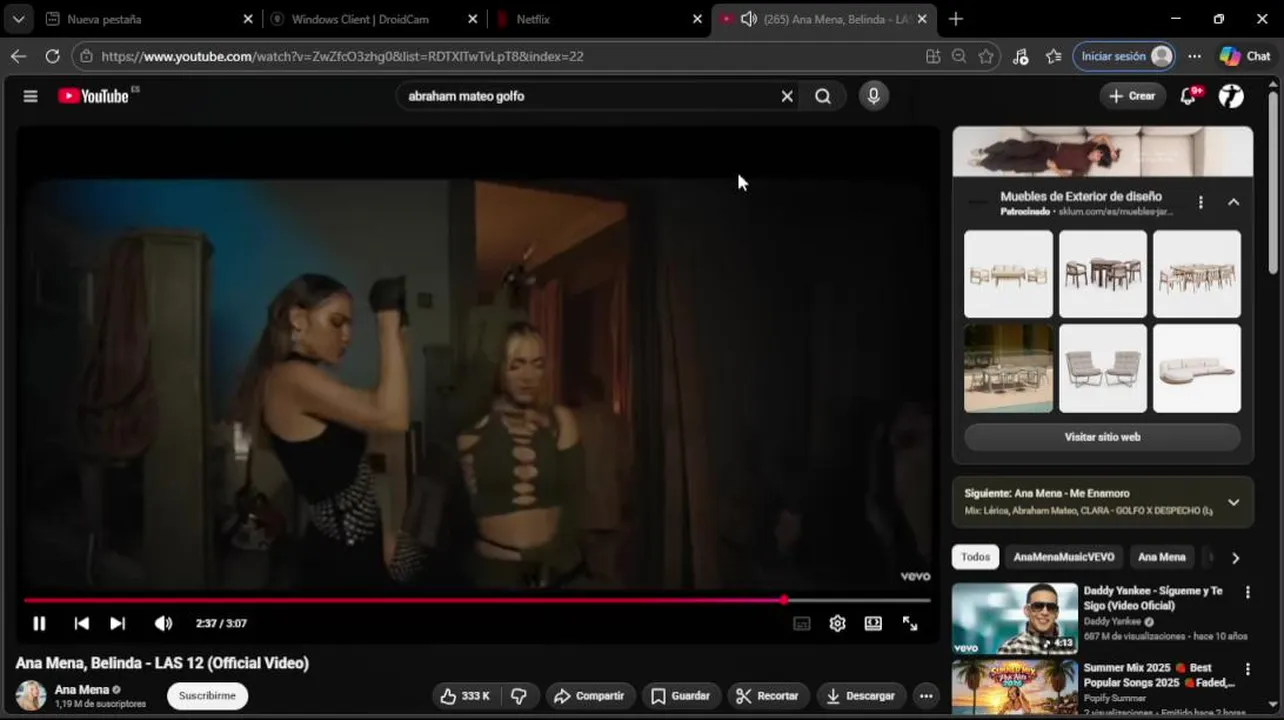Start voice search with the microphone
The height and width of the screenshot is (720, 1284).
click(x=874, y=96)
